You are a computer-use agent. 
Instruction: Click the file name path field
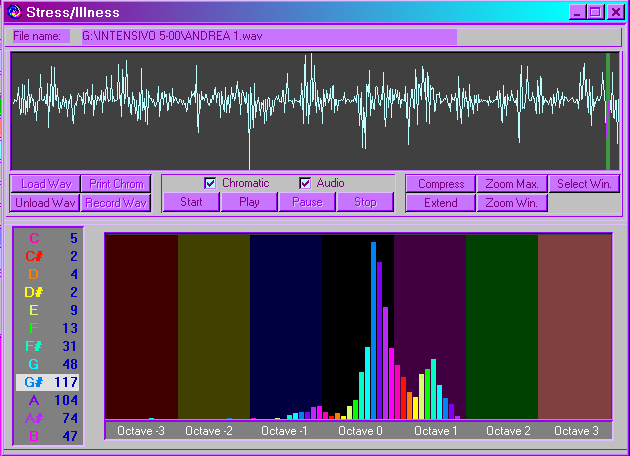tap(268, 36)
